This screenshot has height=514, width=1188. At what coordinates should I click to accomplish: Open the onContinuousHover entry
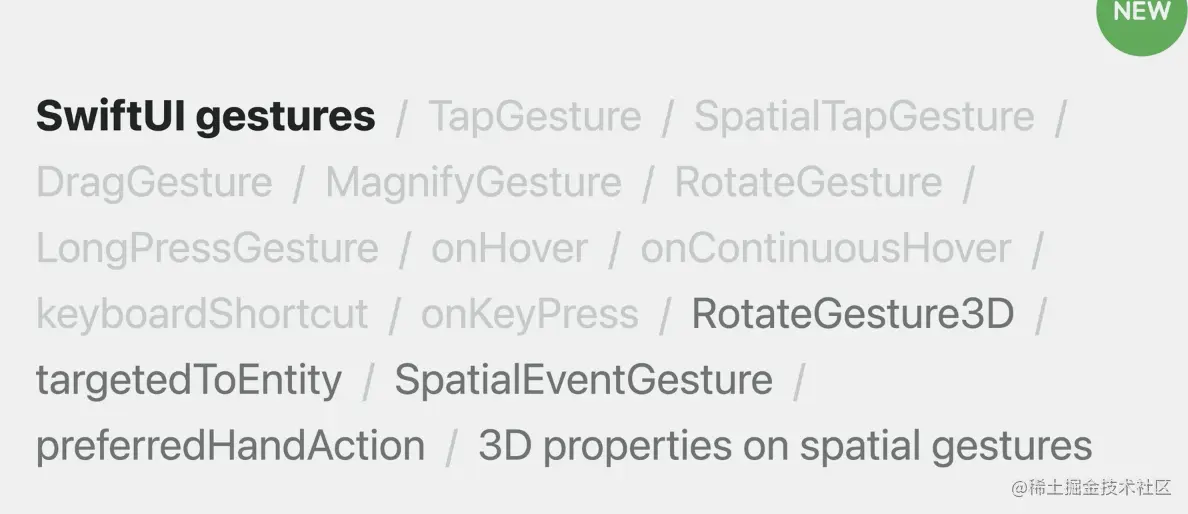pyautogui.click(x=825, y=249)
